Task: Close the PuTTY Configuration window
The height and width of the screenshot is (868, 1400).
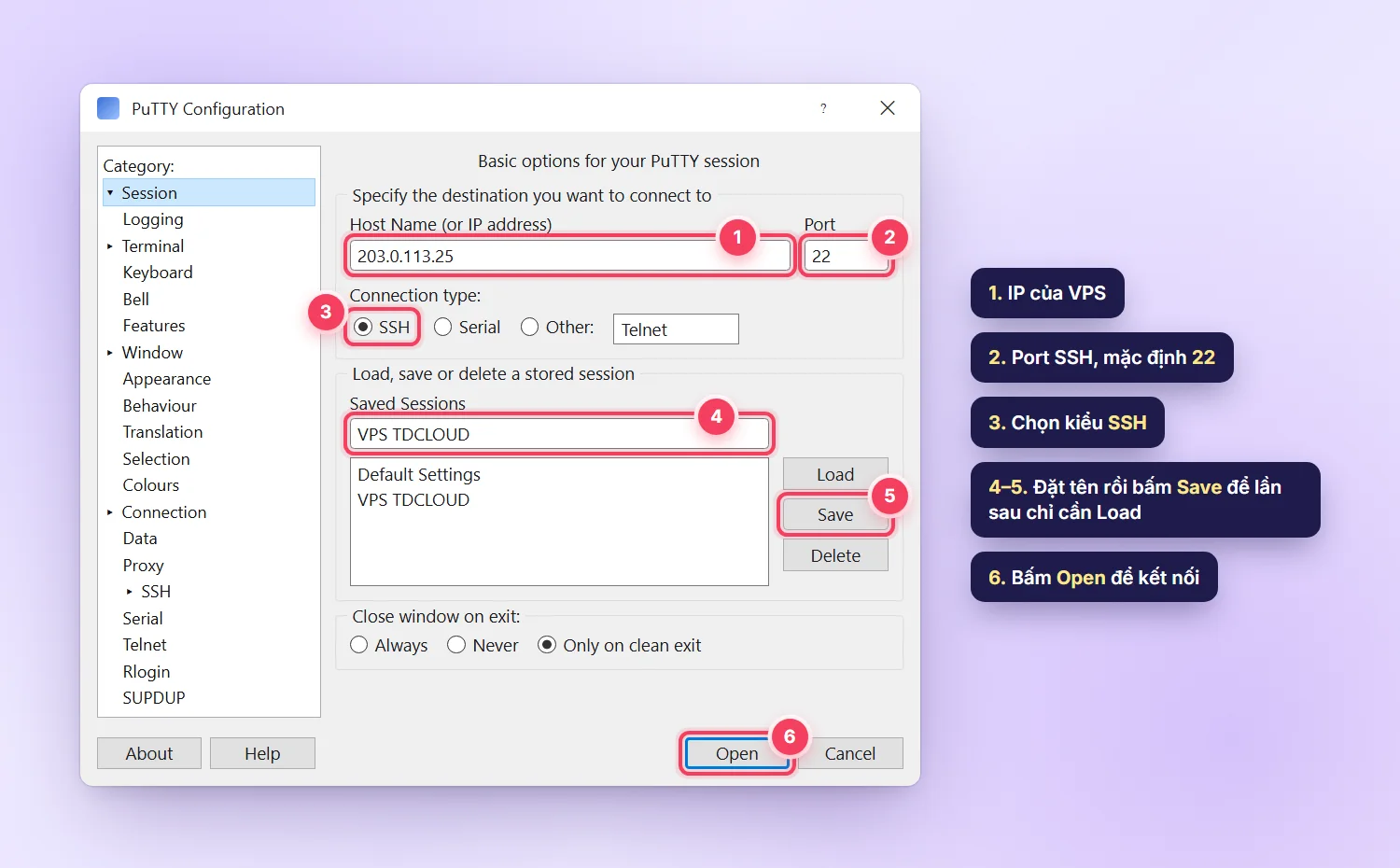Action: [888, 108]
